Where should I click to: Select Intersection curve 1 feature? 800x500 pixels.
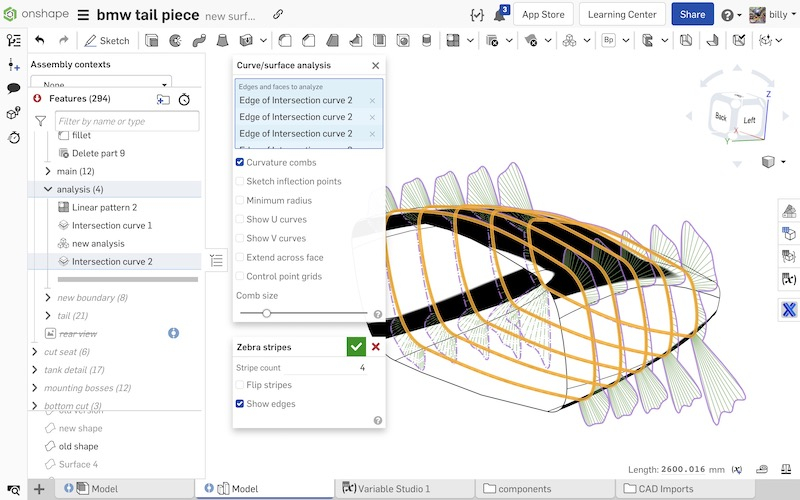tap(112, 226)
